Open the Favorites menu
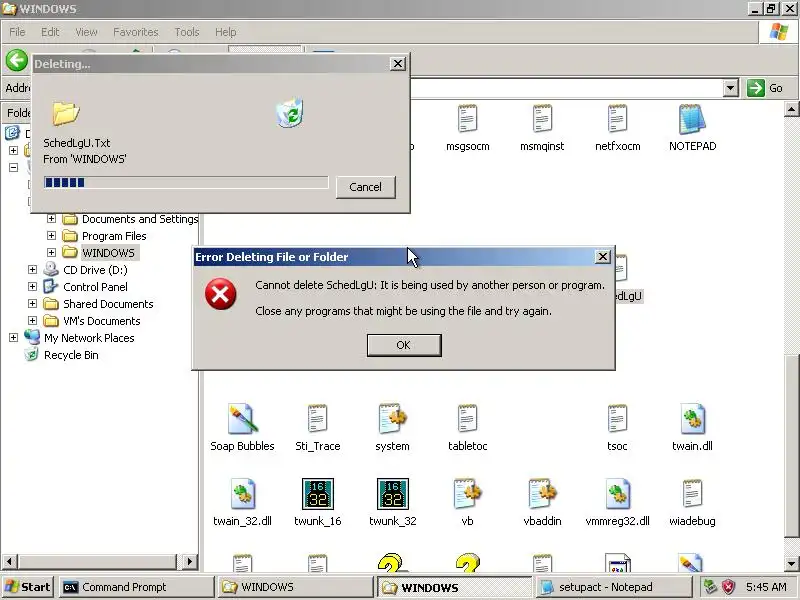The image size is (800, 600). 136,32
